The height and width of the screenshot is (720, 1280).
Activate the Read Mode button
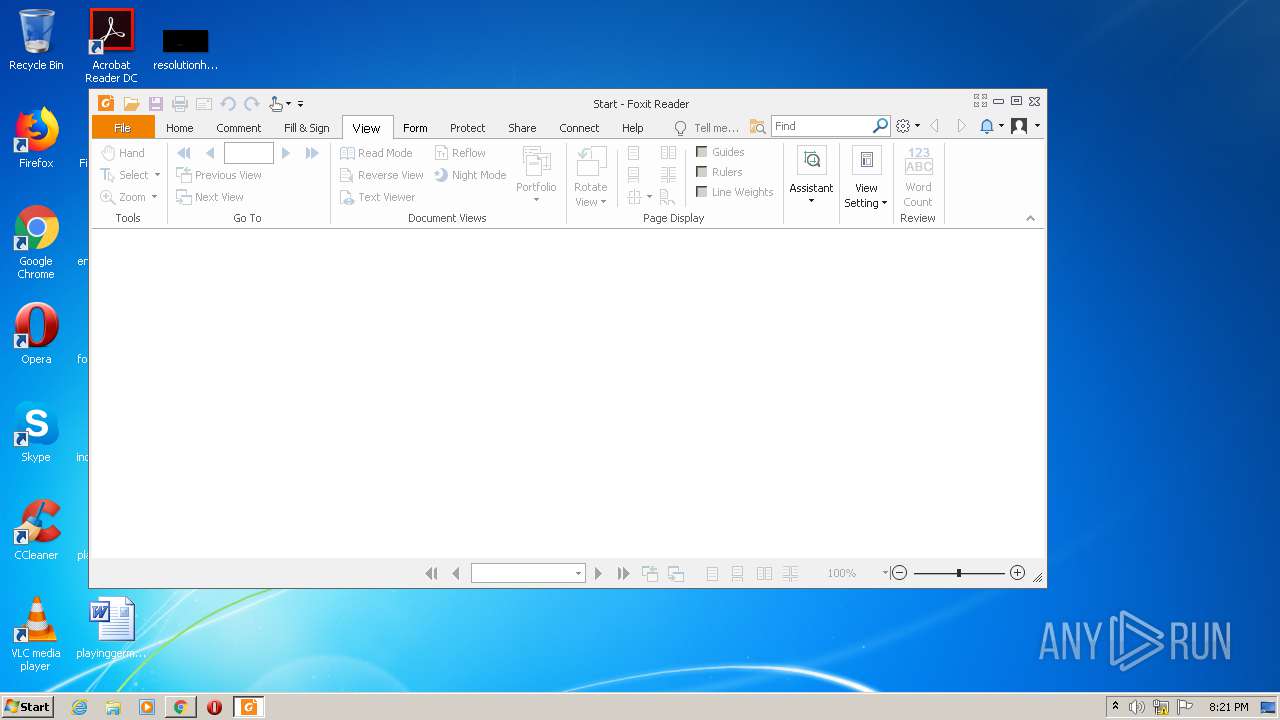pos(376,153)
